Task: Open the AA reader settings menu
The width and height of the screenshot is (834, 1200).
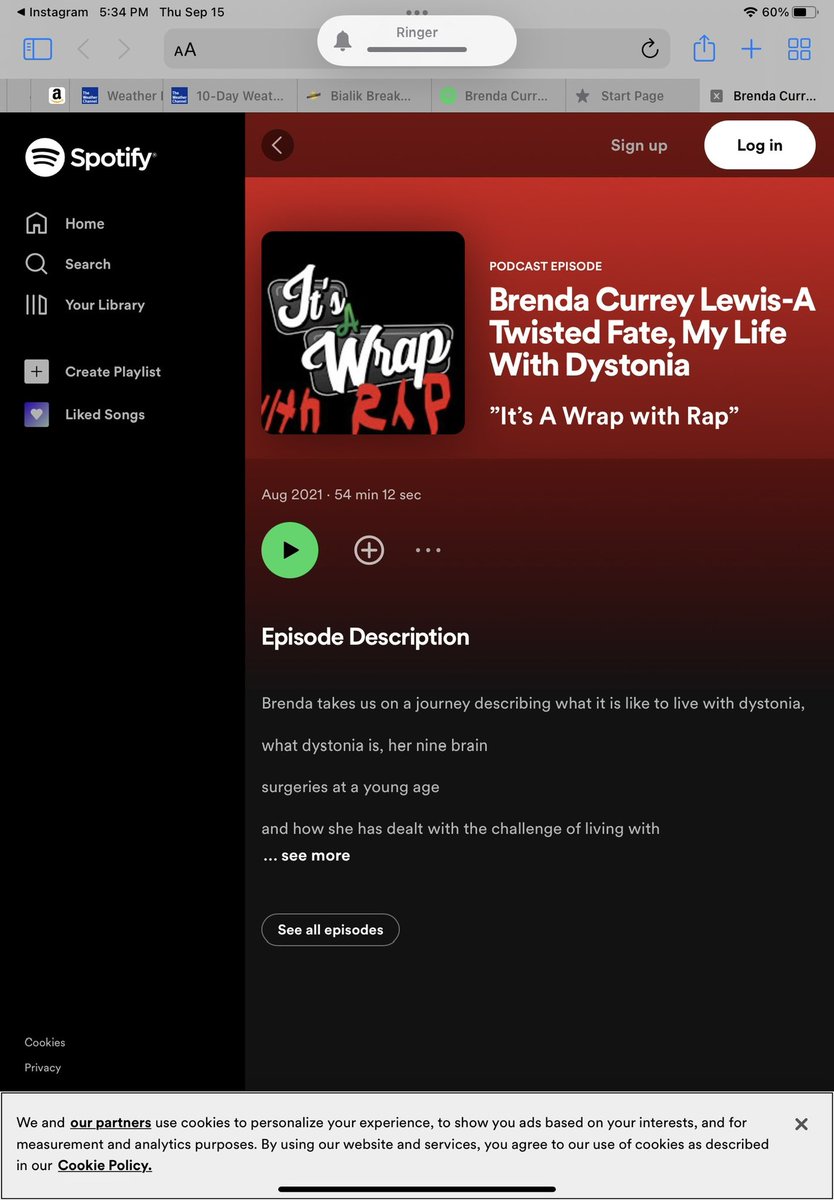Action: pyautogui.click(x=185, y=49)
